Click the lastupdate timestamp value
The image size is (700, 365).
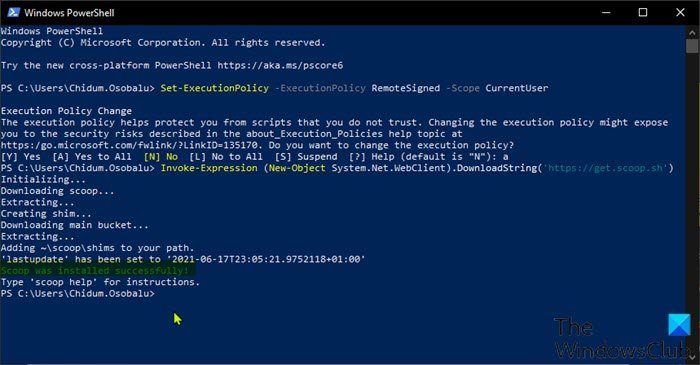pyautogui.click(x=268, y=259)
